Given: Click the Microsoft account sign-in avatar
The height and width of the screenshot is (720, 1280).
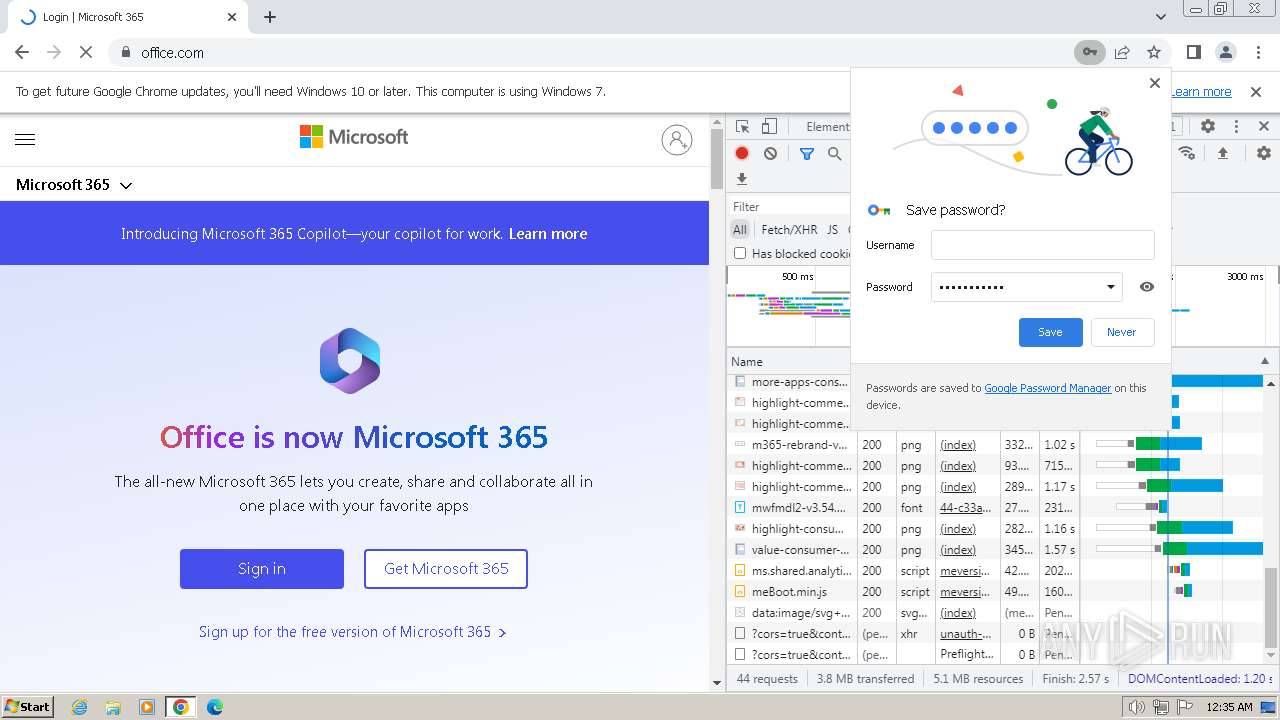Looking at the screenshot, I should click(677, 139).
